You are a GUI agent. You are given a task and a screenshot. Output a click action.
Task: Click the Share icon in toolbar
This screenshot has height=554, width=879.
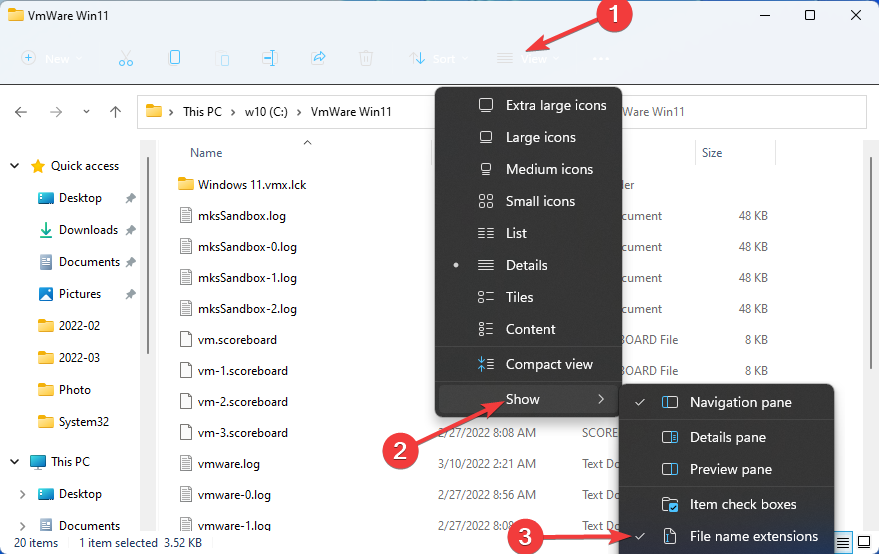click(x=318, y=58)
